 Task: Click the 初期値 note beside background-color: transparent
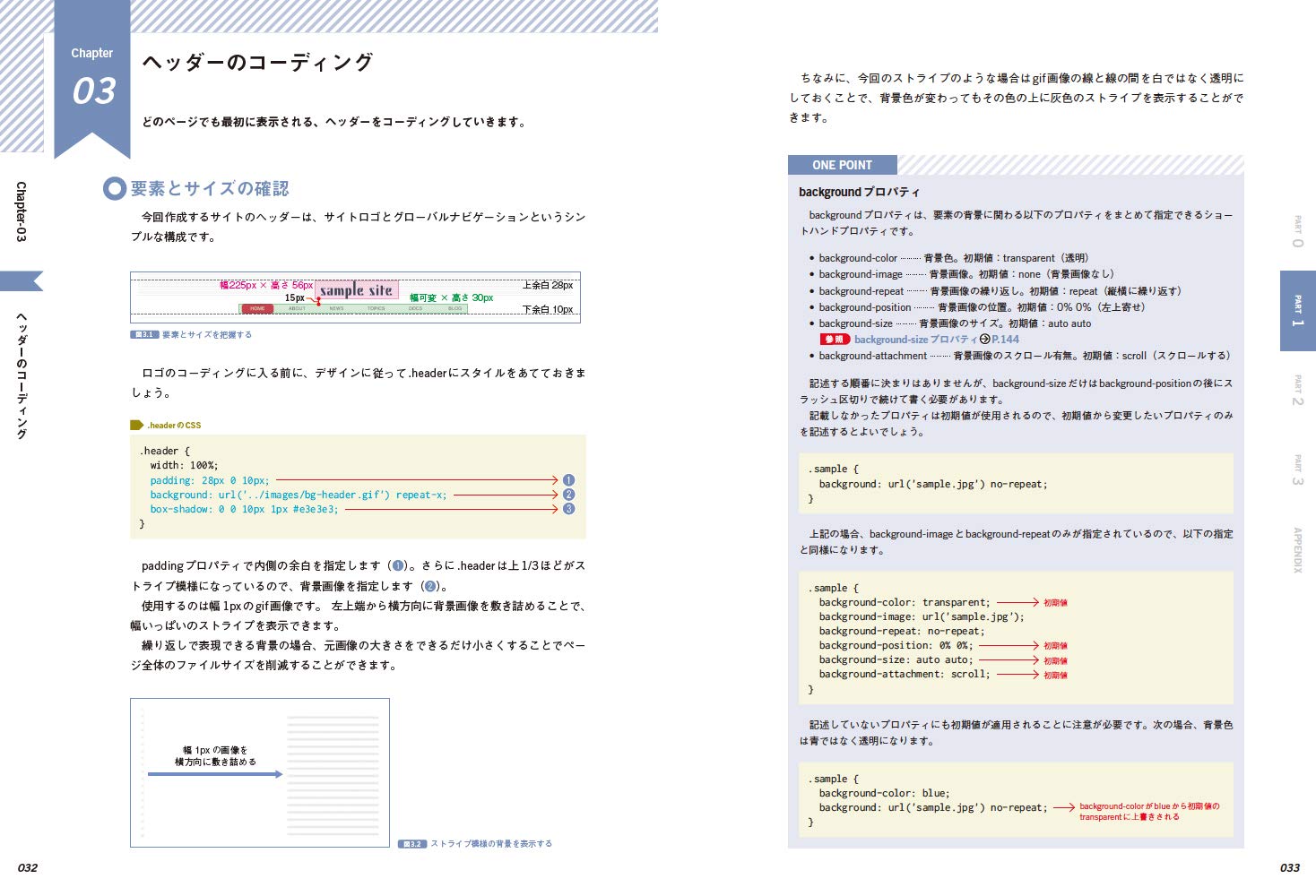coord(1055,603)
